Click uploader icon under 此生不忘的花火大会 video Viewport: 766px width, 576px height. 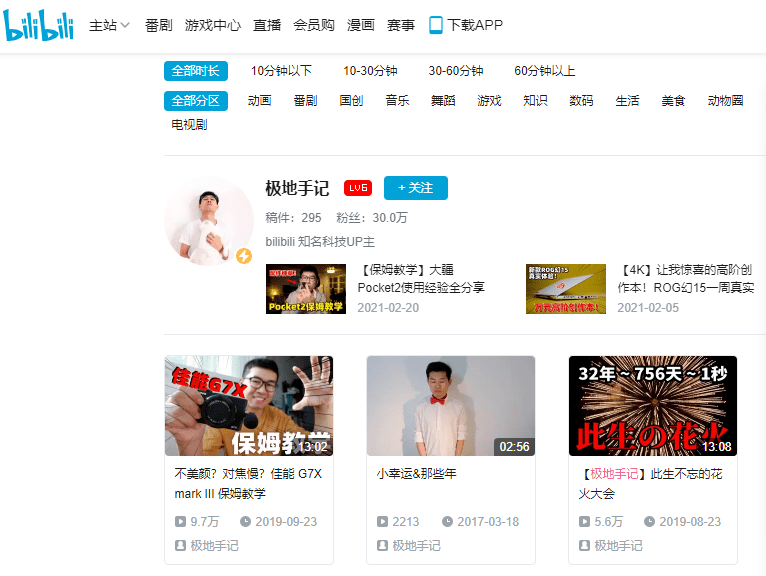click(584, 545)
